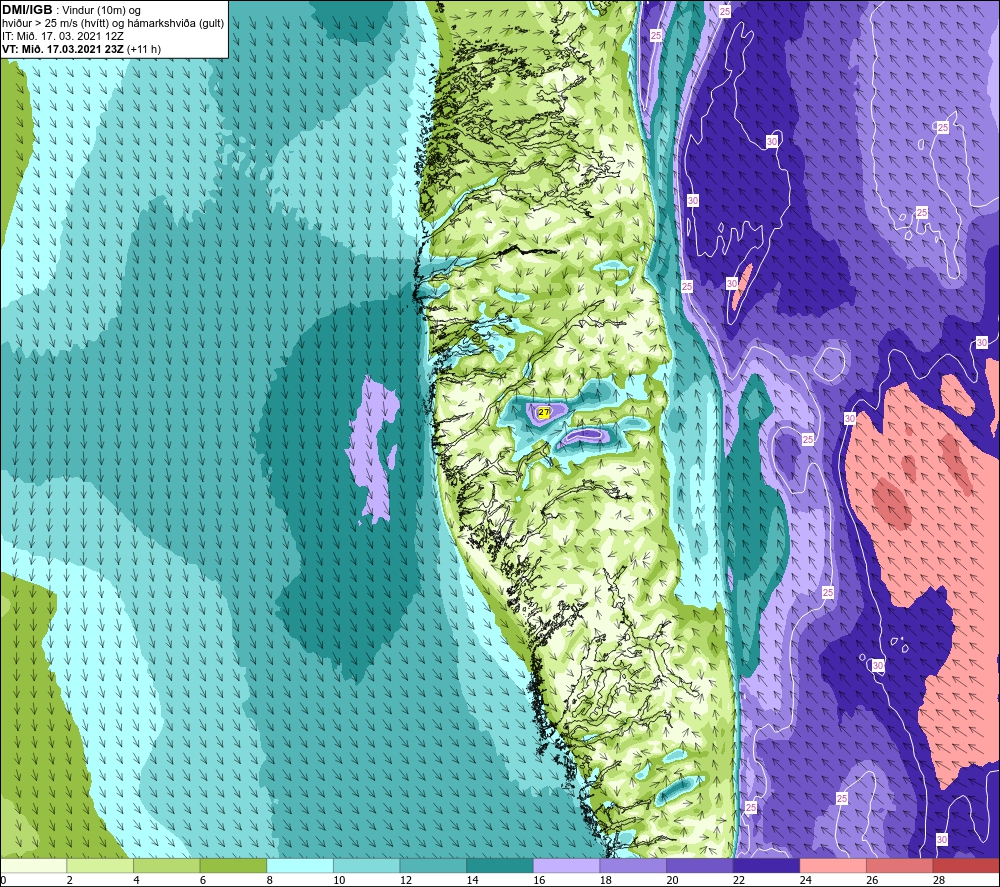Click the dark indigo 22–24 legend swatch
Image resolution: width=1000 pixels, height=887 pixels.
point(767,865)
